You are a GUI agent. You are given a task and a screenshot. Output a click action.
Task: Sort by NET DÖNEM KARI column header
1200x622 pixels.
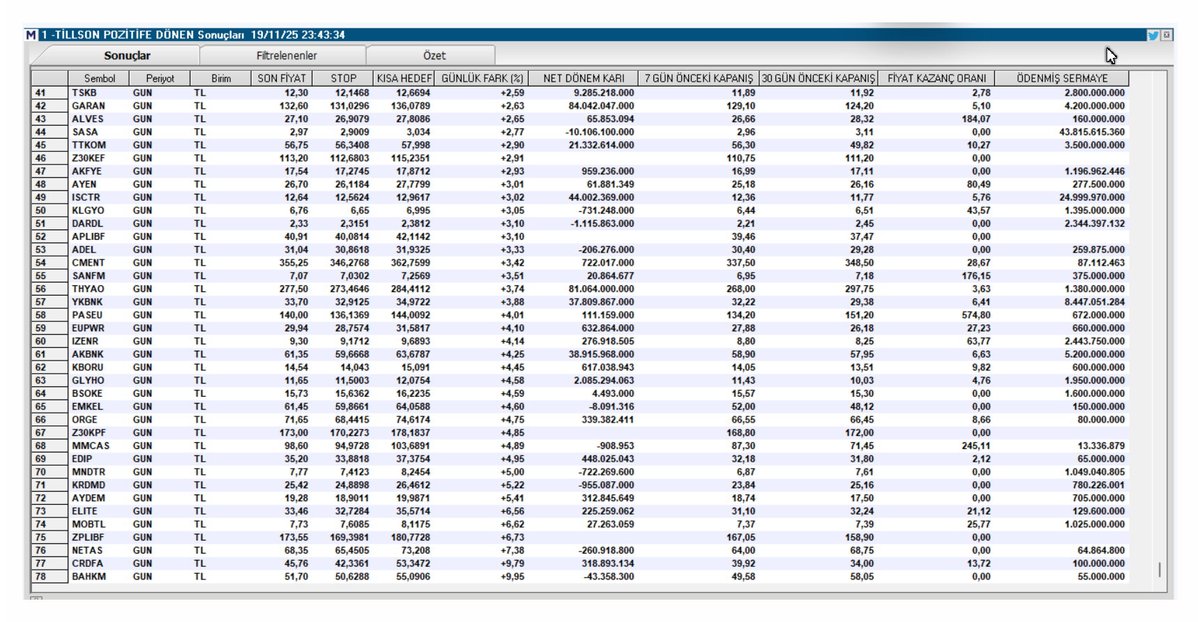coord(584,78)
